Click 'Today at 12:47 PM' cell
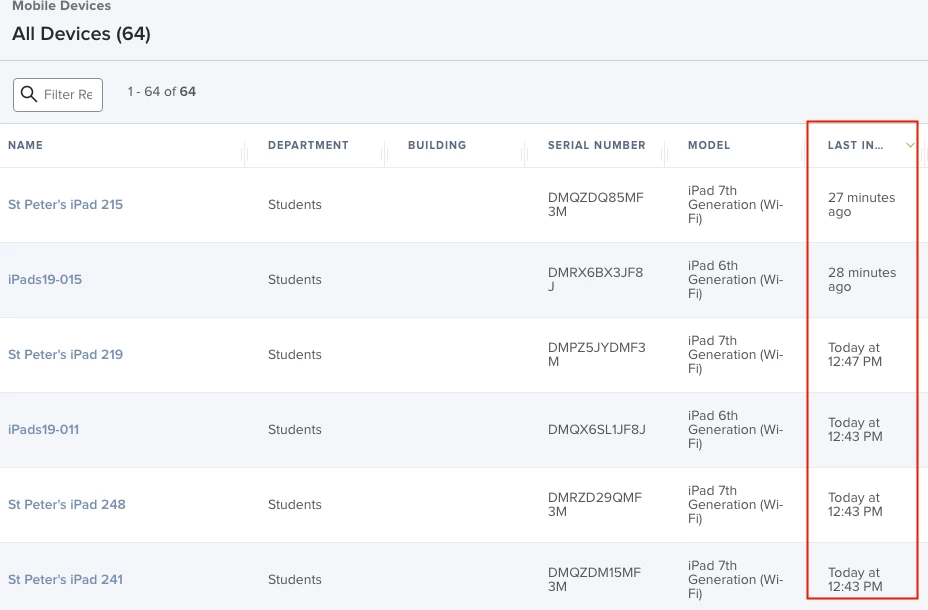The image size is (928, 610). point(855,355)
